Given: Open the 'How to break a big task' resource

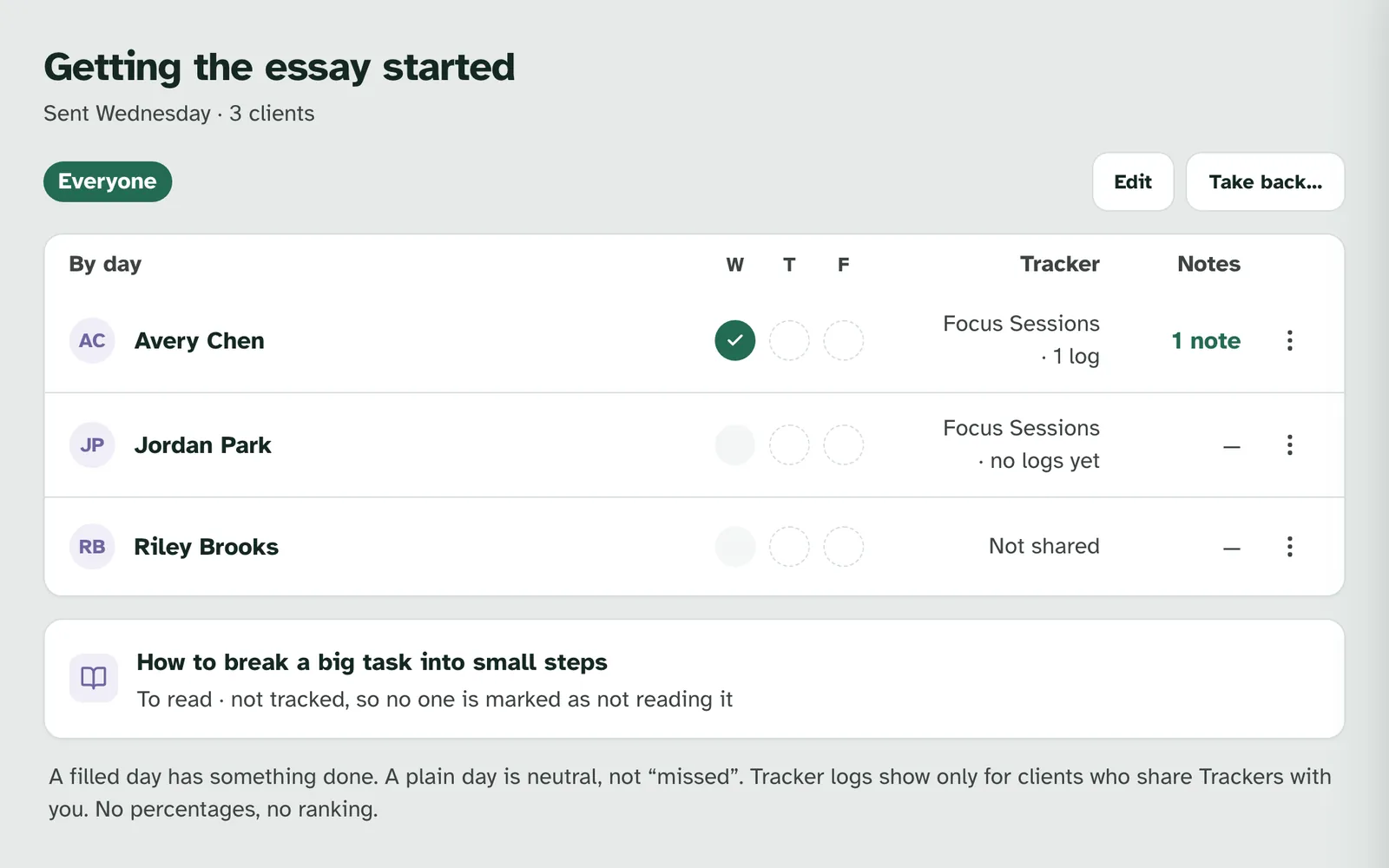Looking at the screenshot, I should (694, 679).
